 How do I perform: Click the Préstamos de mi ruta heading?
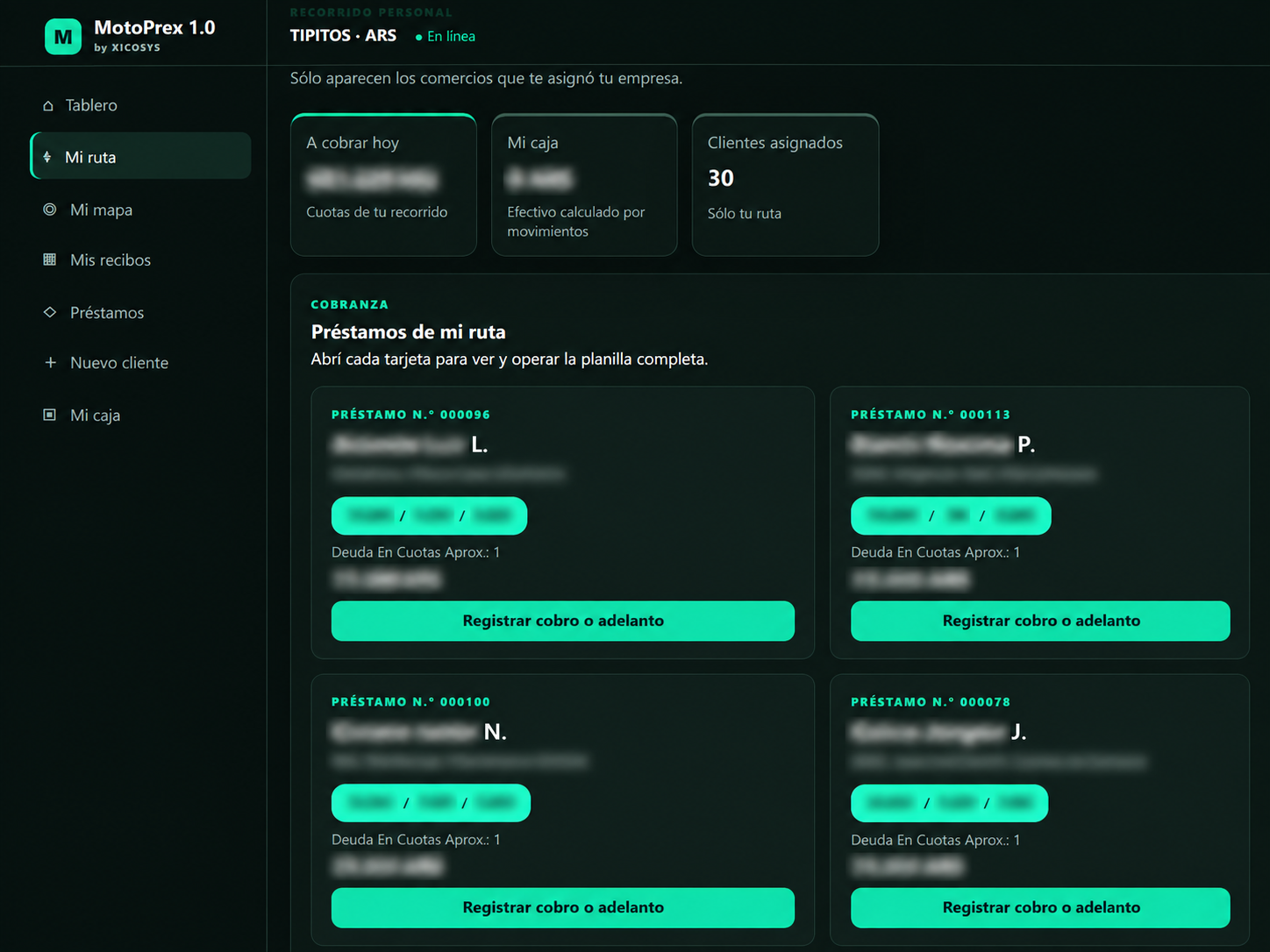408,332
